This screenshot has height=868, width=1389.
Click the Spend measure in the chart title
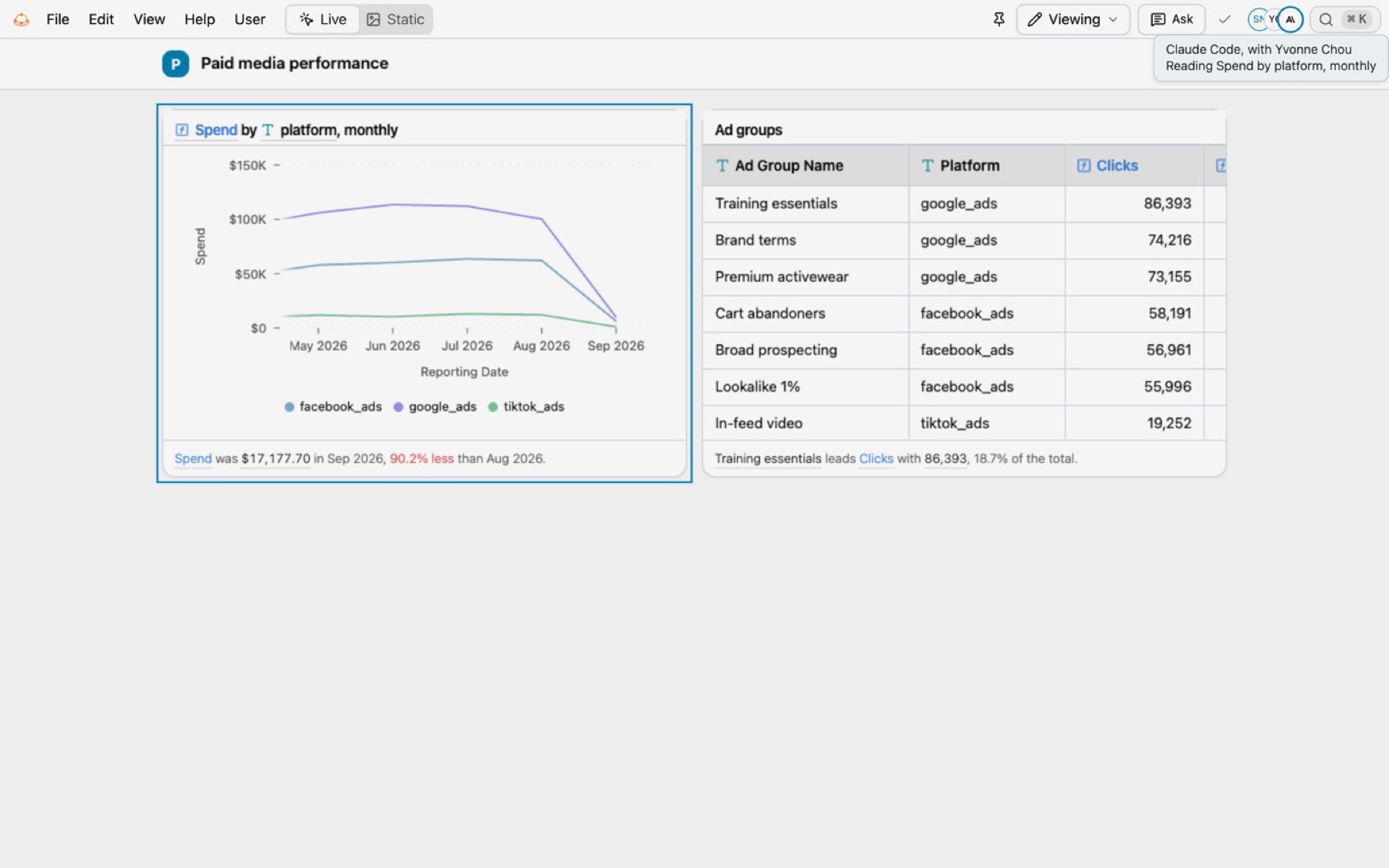[x=215, y=130]
